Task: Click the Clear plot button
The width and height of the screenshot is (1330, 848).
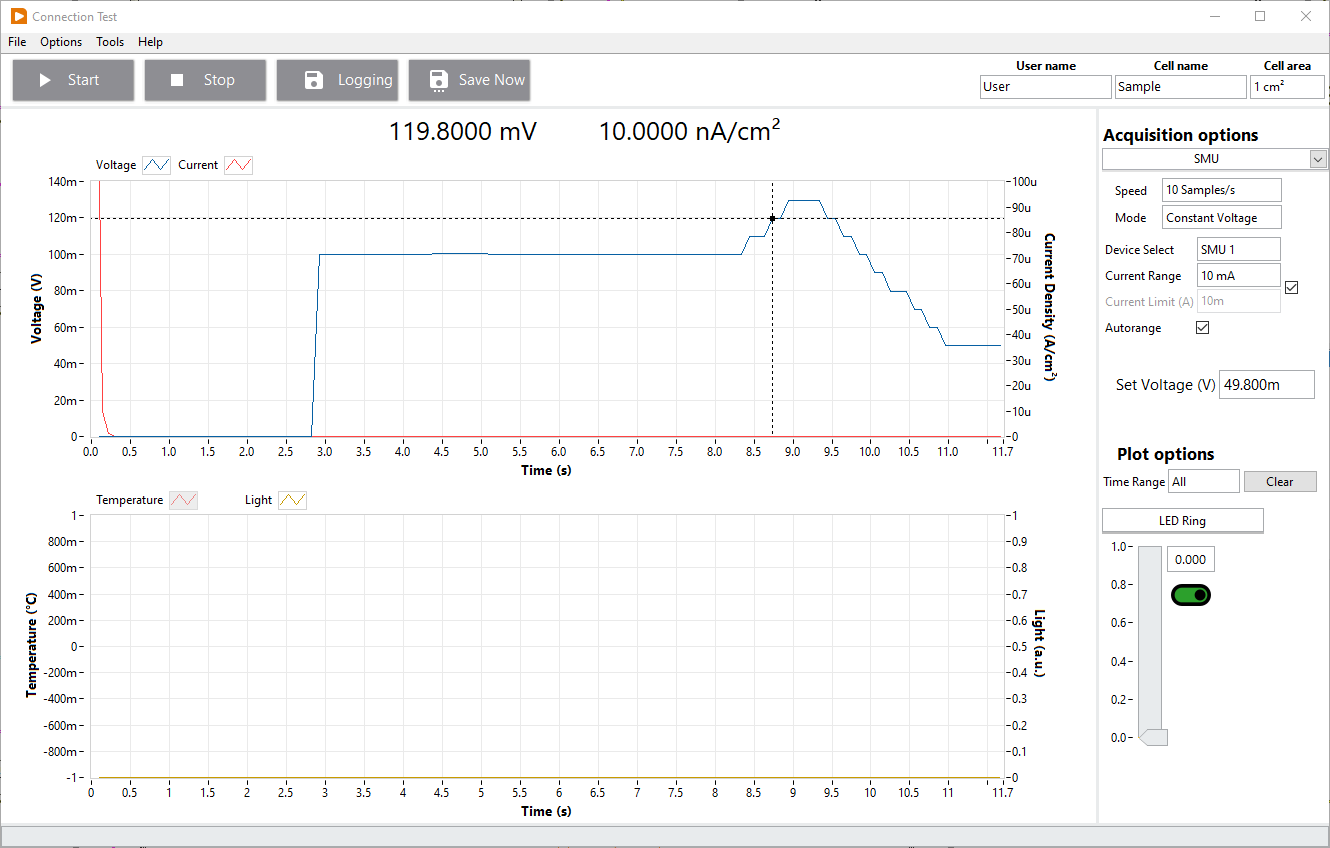Action: coord(1279,482)
